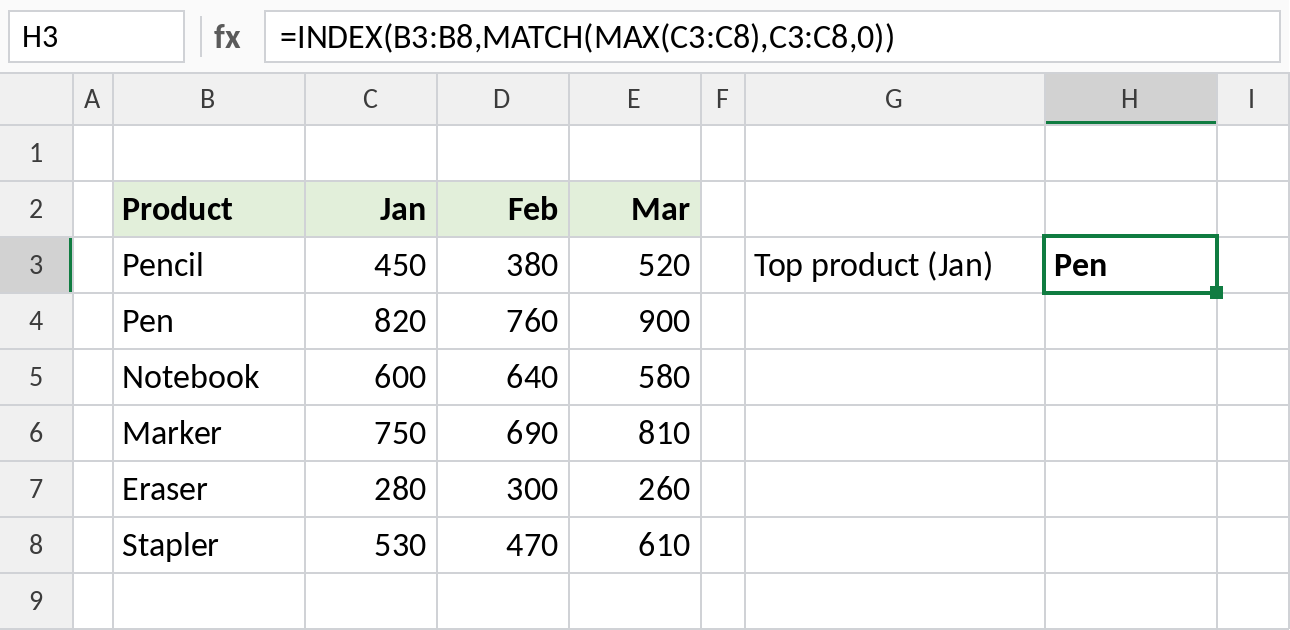Click Pencil's Mar value 520
1290x630 pixels.
point(635,265)
